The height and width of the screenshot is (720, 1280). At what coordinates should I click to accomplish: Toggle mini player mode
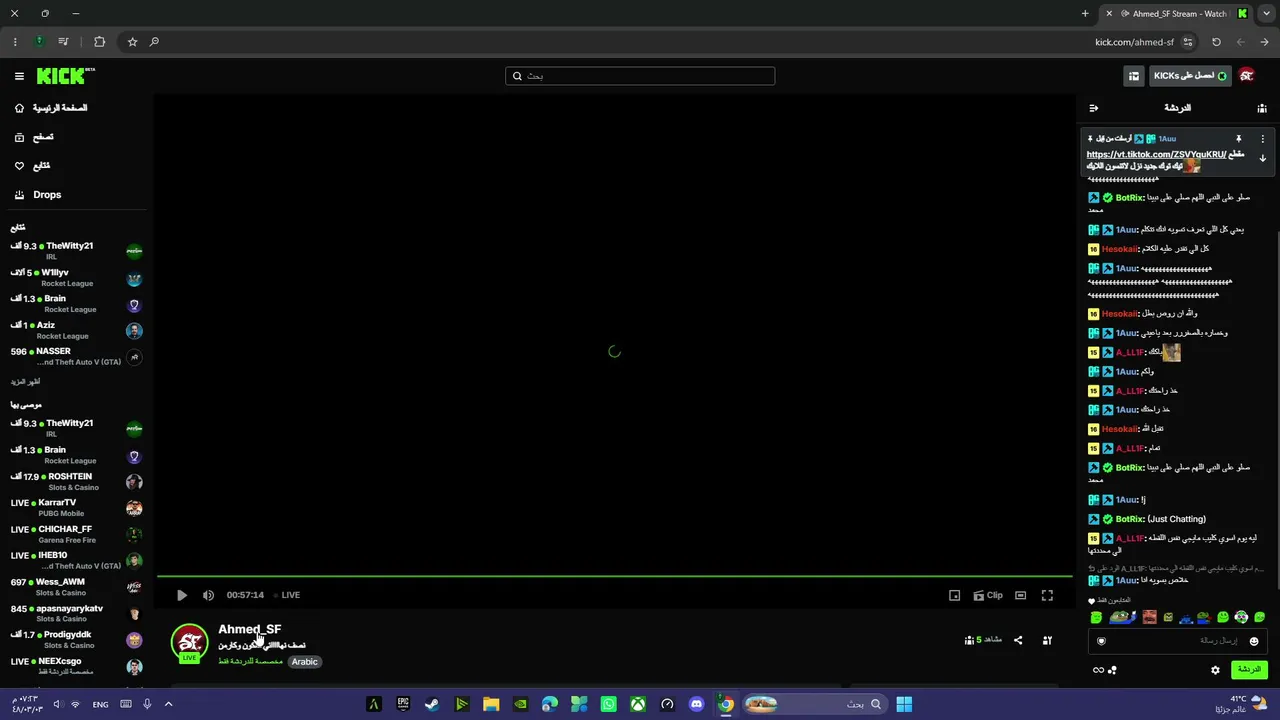point(954,595)
